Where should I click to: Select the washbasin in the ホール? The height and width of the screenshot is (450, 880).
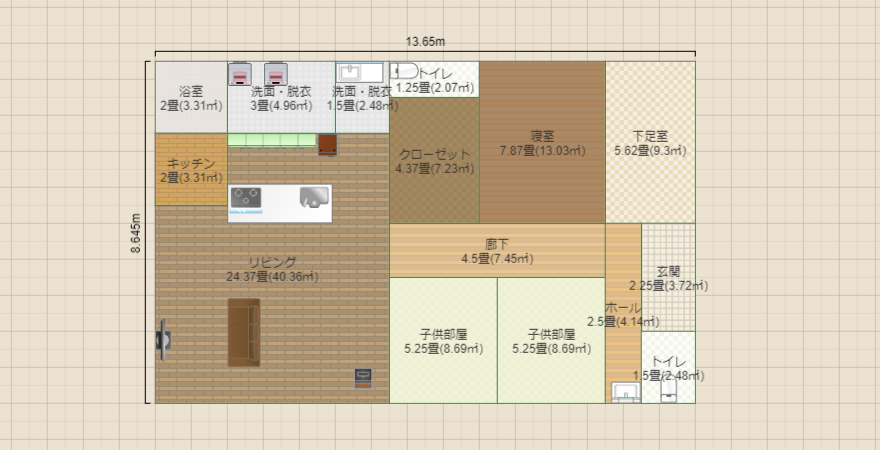(x=626, y=392)
